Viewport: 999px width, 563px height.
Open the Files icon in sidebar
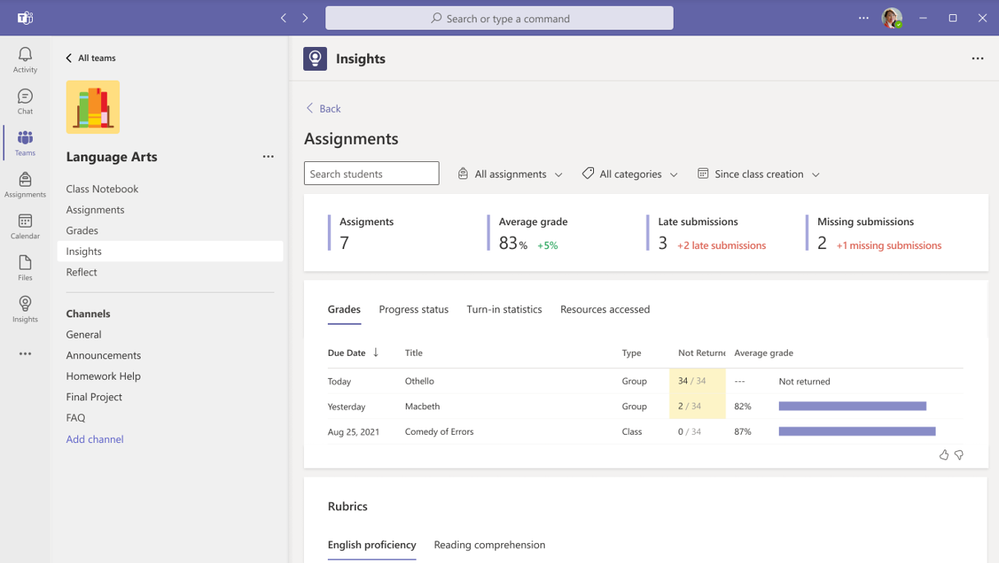click(25, 267)
